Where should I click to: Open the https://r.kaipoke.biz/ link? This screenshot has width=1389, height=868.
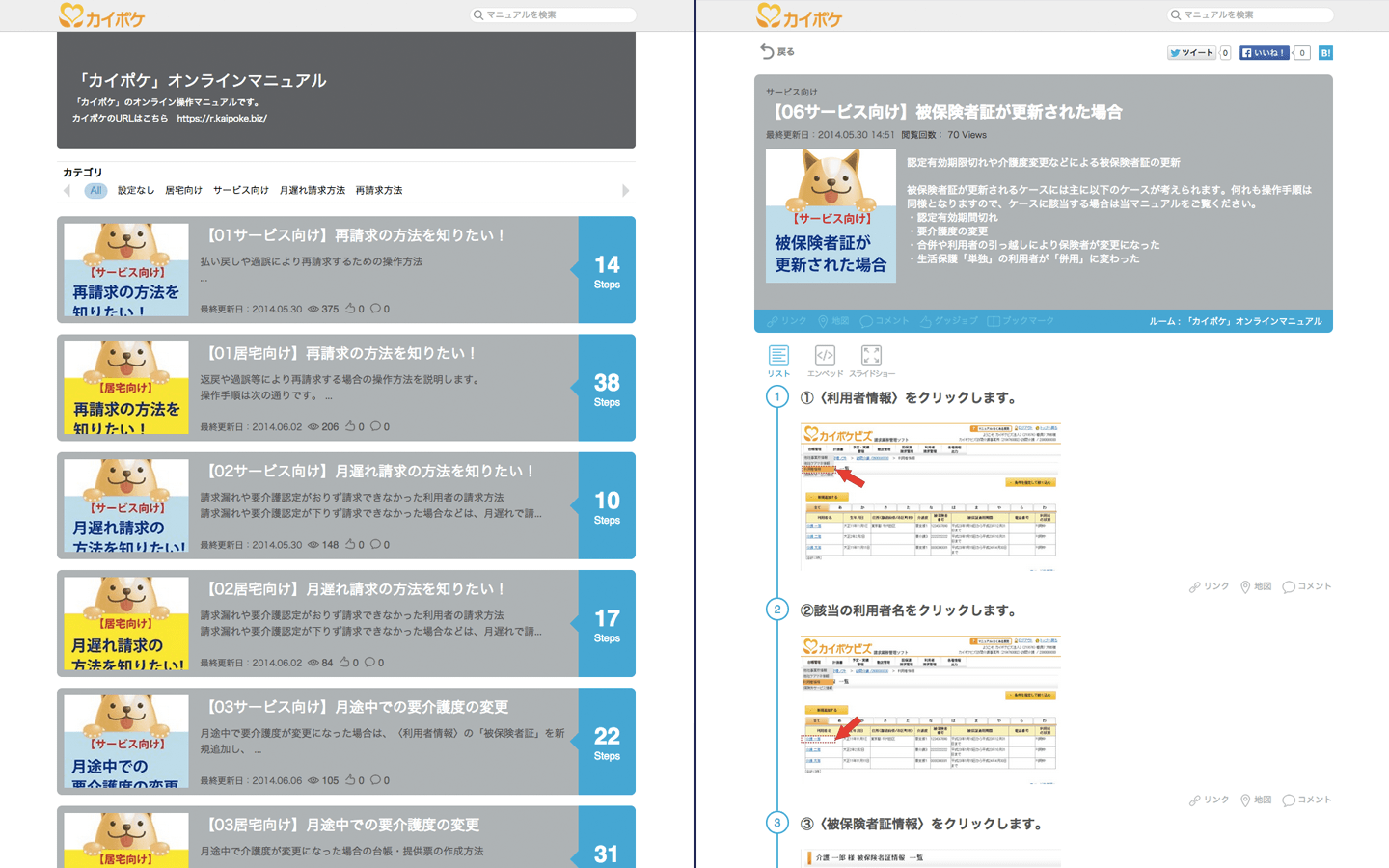[x=222, y=119]
